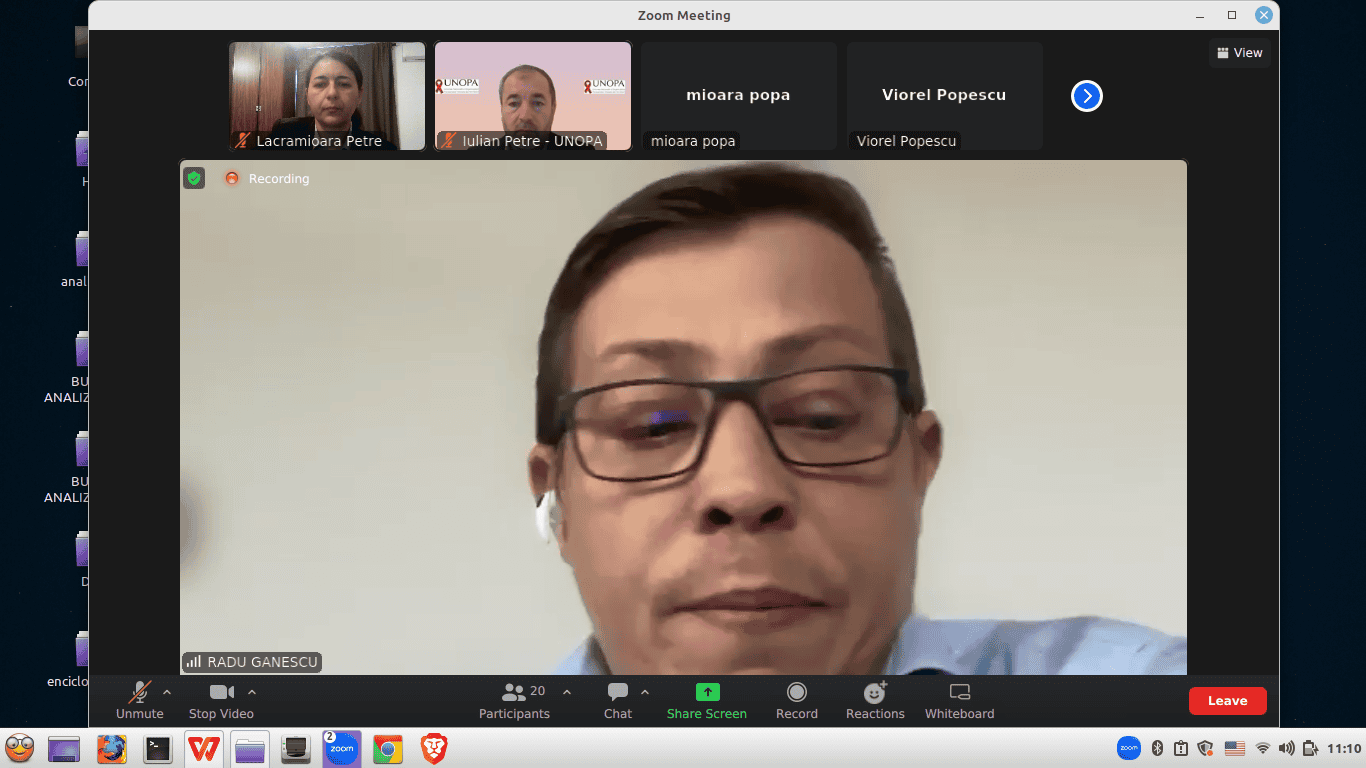This screenshot has width=1366, height=768.
Task: Unmute the microphone in Zoom
Action: (x=140, y=701)
